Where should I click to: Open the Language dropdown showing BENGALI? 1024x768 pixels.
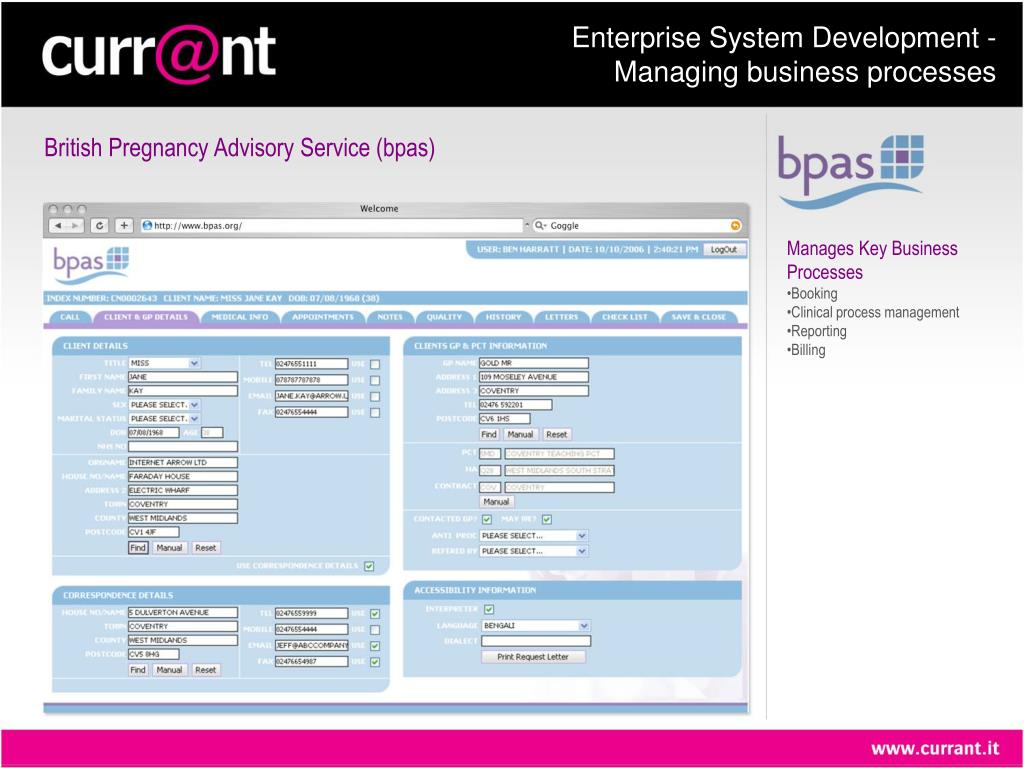536,626
